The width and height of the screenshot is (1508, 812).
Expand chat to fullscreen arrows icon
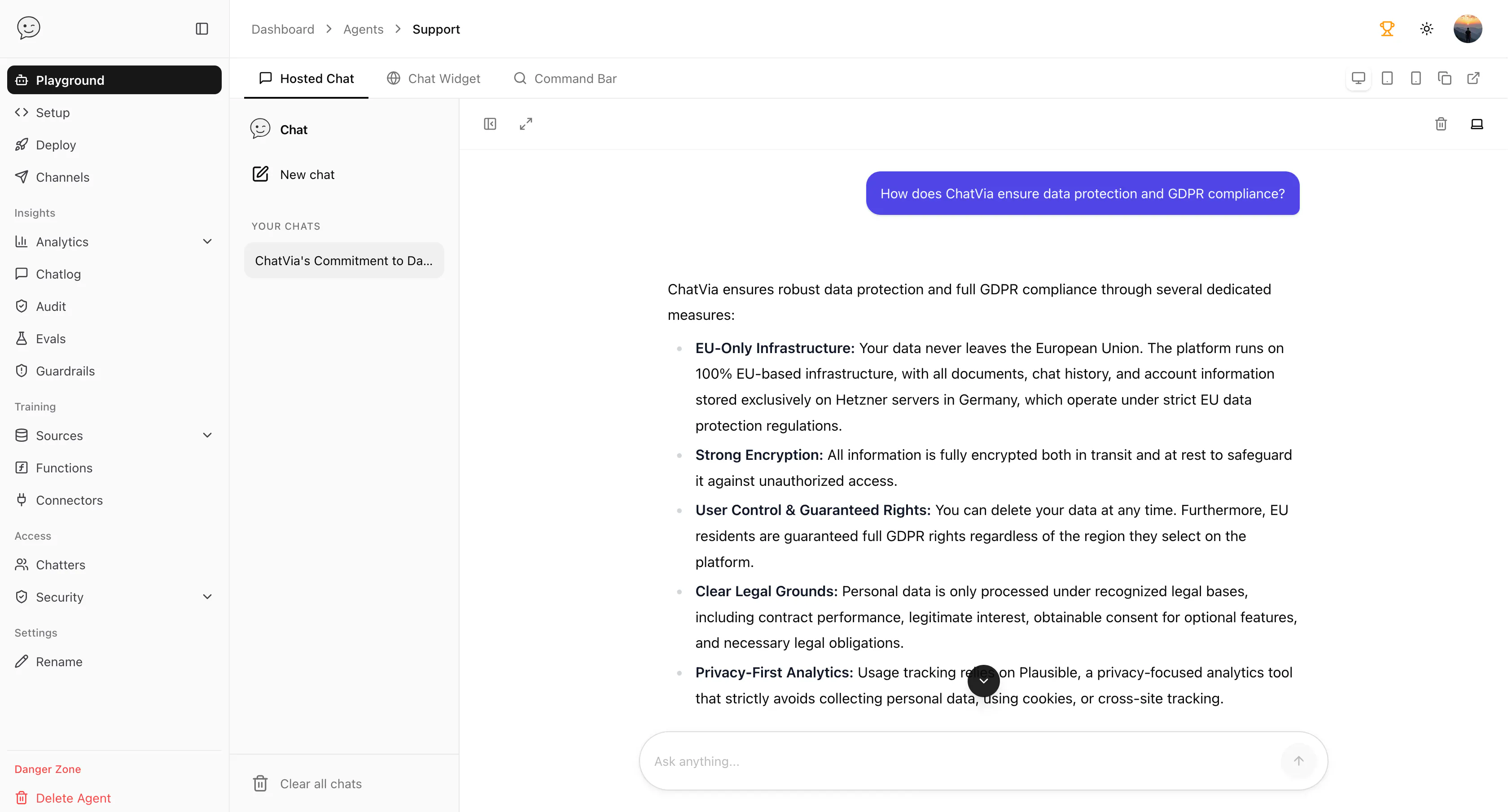pyautogui.click(x=526, y=124)
